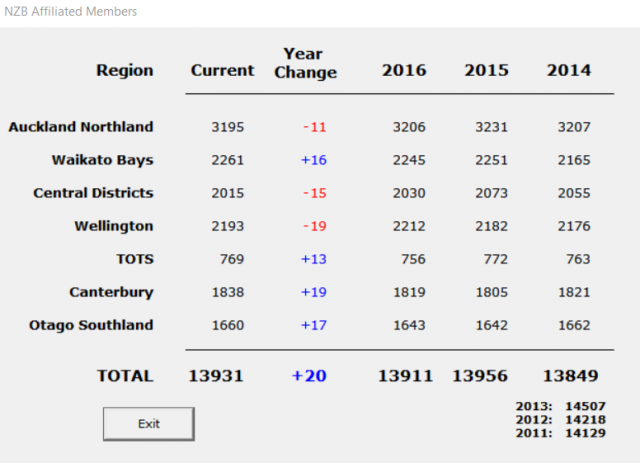Click the Year Change column header
The height and width of the screenshot is (463, 640).
click(x=305, y=63)
